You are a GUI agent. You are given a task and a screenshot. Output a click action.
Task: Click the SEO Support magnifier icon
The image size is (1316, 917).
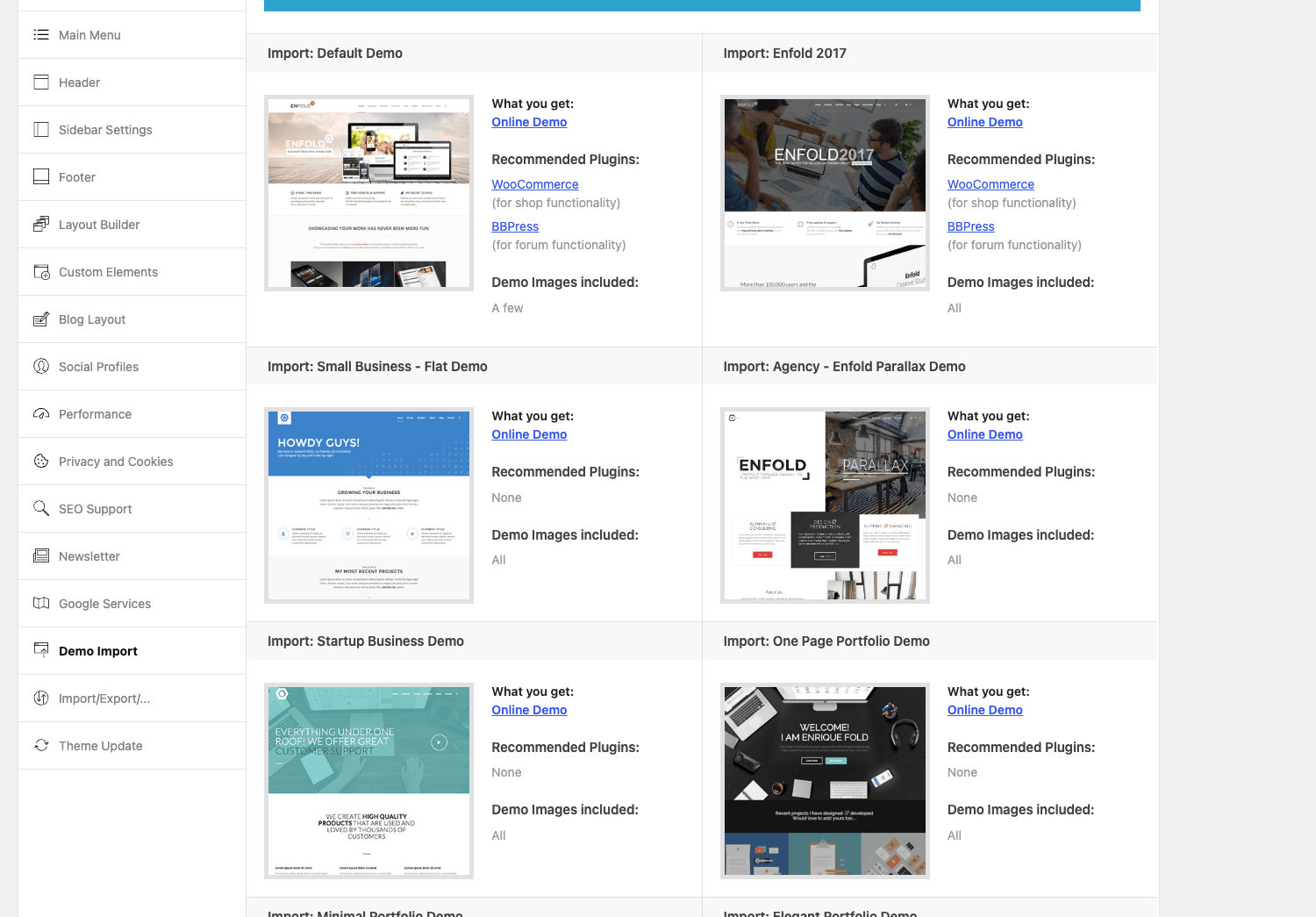(41, 509)
